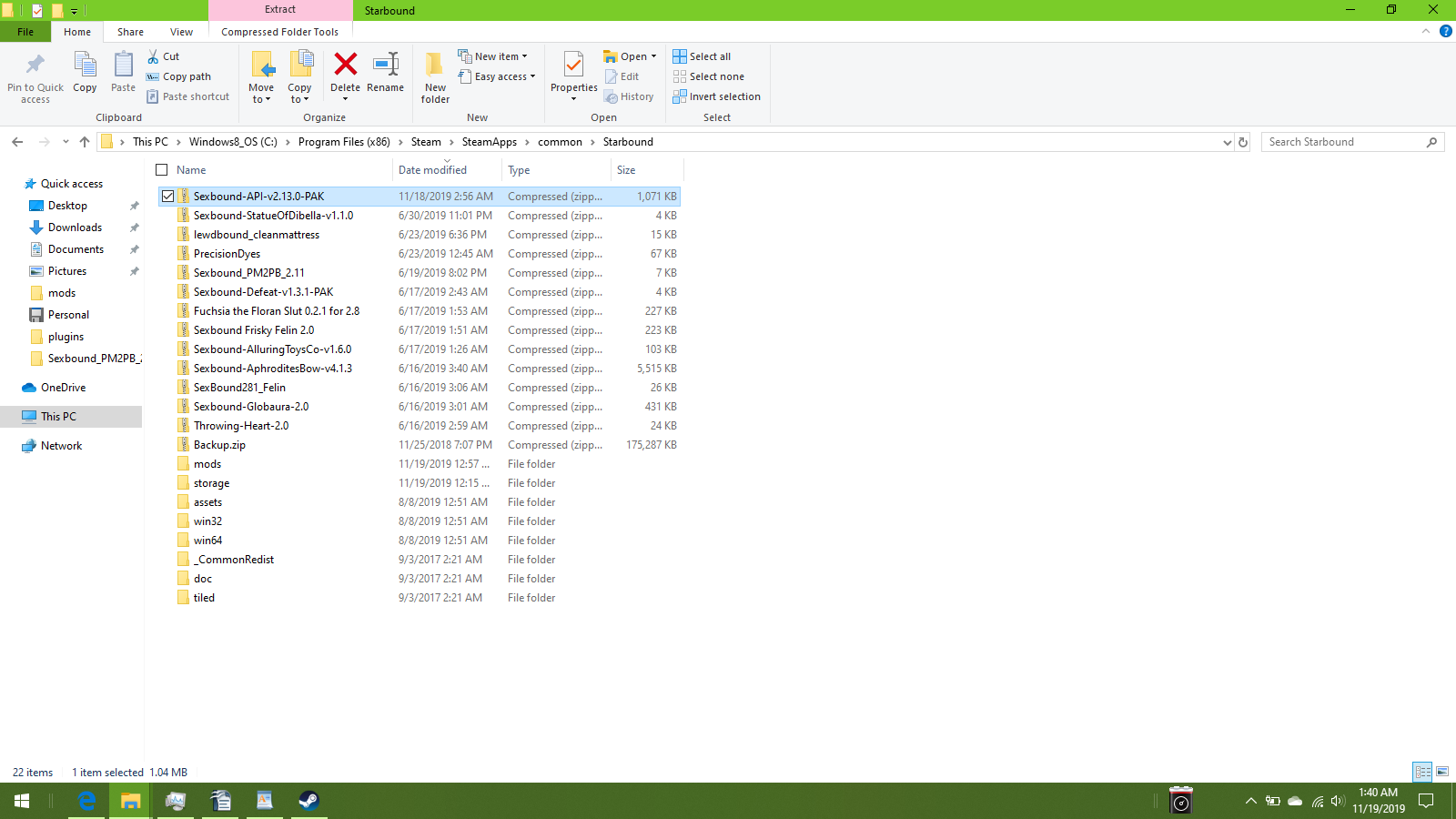Sort by the Date modified column header

pos(447,170)
